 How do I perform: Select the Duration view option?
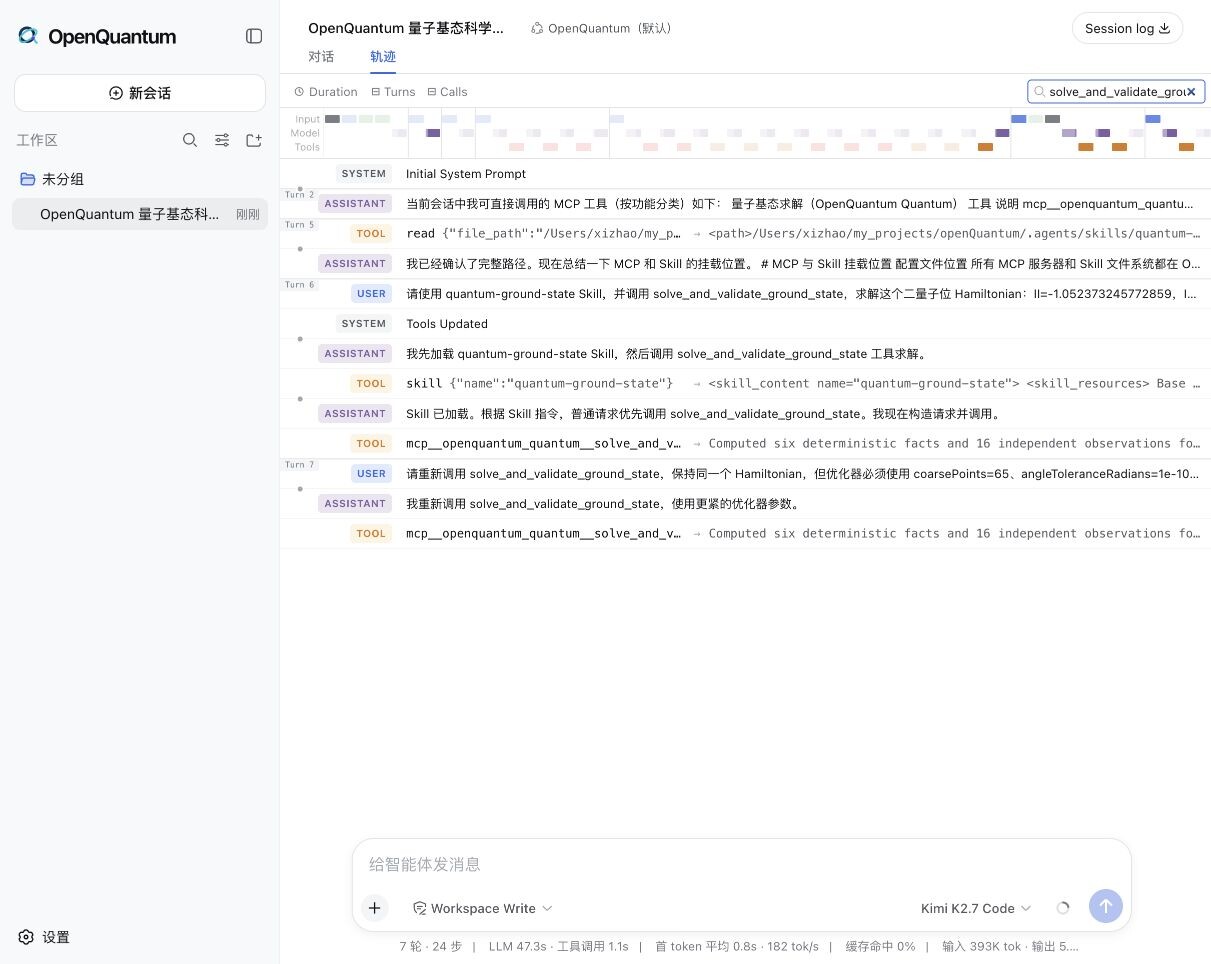(x=326, y=92)
